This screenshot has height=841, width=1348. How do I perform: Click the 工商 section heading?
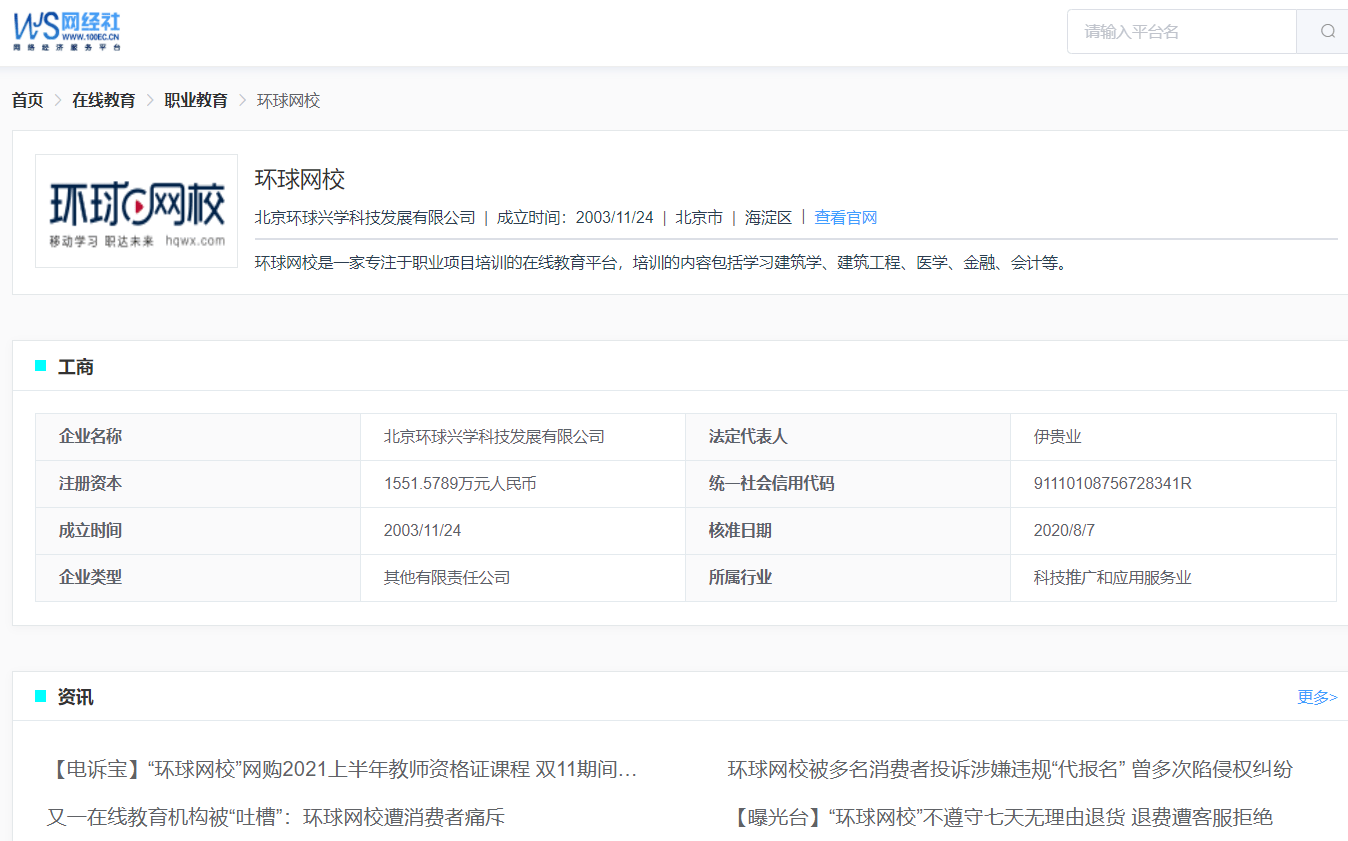point(76,367)
